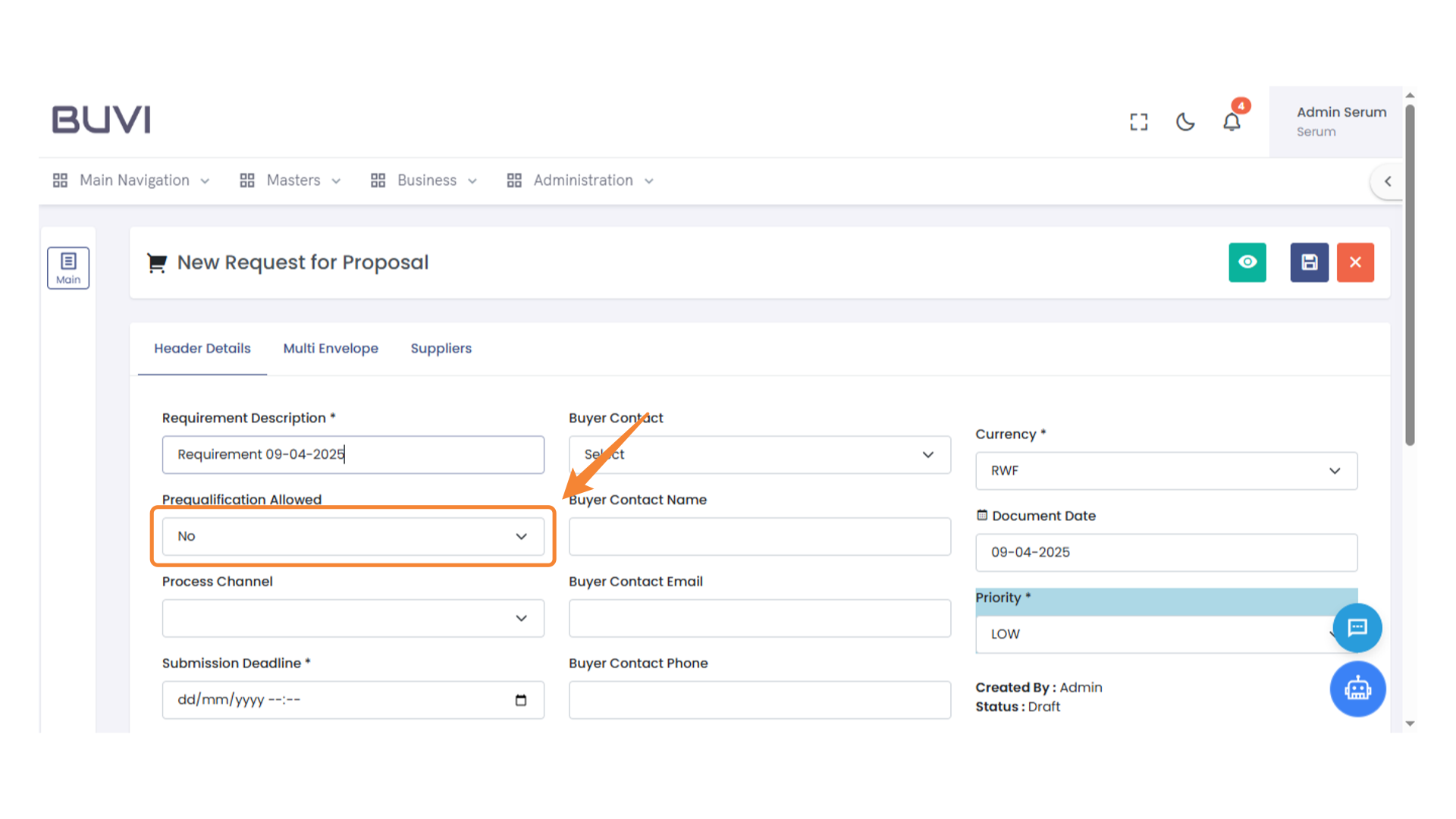Open the notifications bell
1456x819 pixels.
[x=1232, y=121]
